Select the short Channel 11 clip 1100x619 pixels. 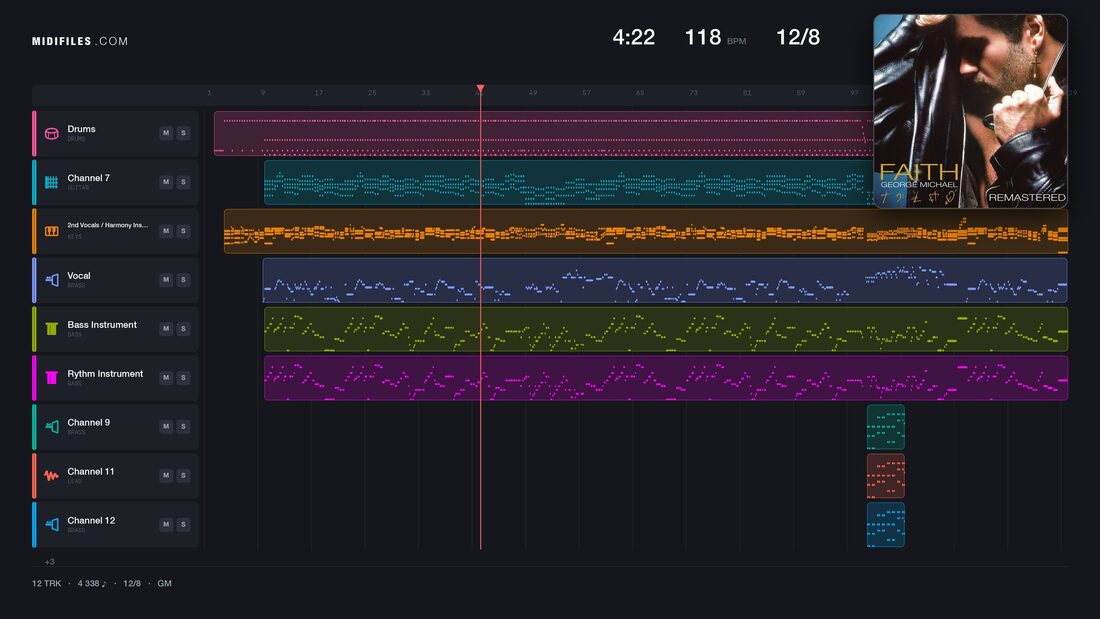click(x=886, y=476)
